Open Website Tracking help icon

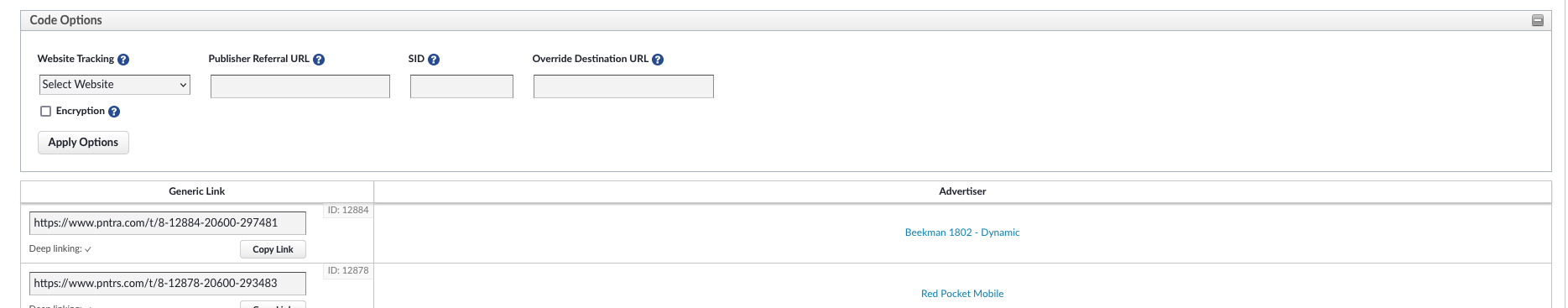click(x=123, y=60)
